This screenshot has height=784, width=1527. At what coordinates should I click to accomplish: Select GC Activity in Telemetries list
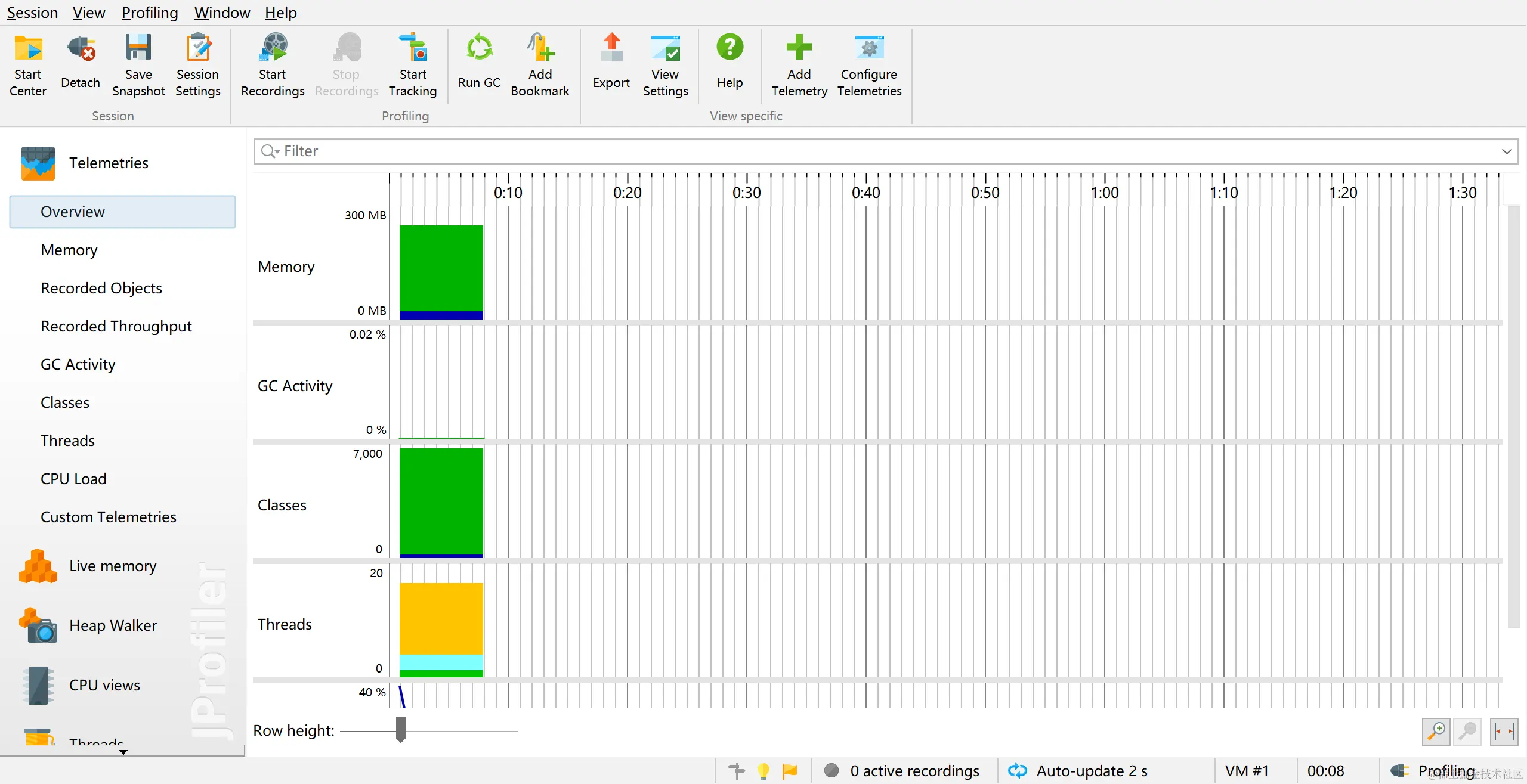coord(78,364)
